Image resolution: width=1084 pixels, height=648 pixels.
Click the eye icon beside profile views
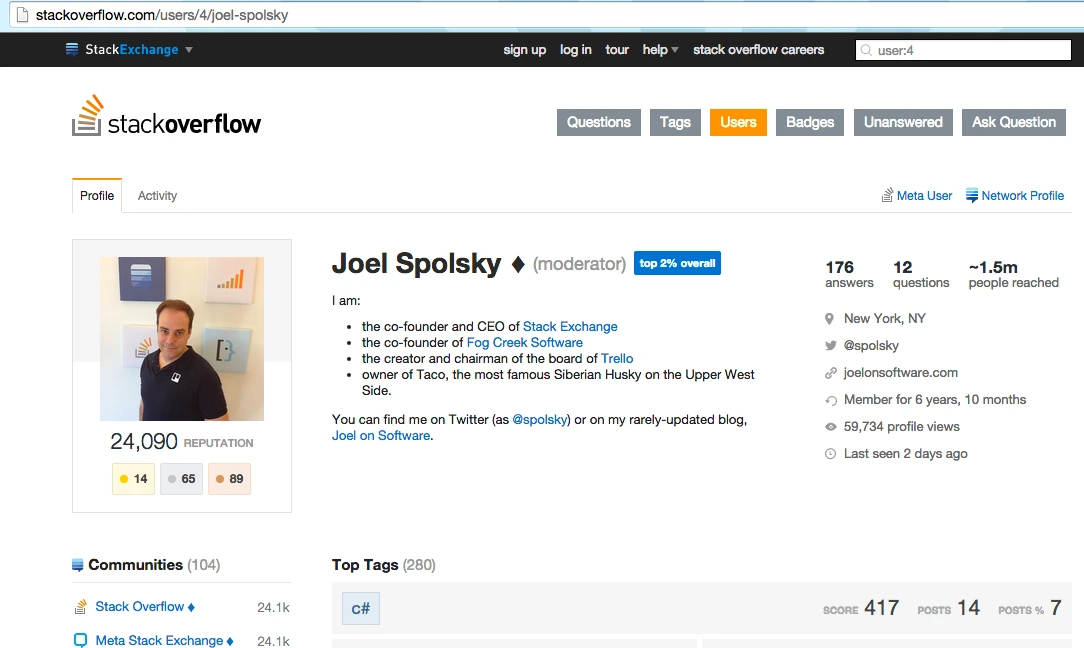coord(830,427)
